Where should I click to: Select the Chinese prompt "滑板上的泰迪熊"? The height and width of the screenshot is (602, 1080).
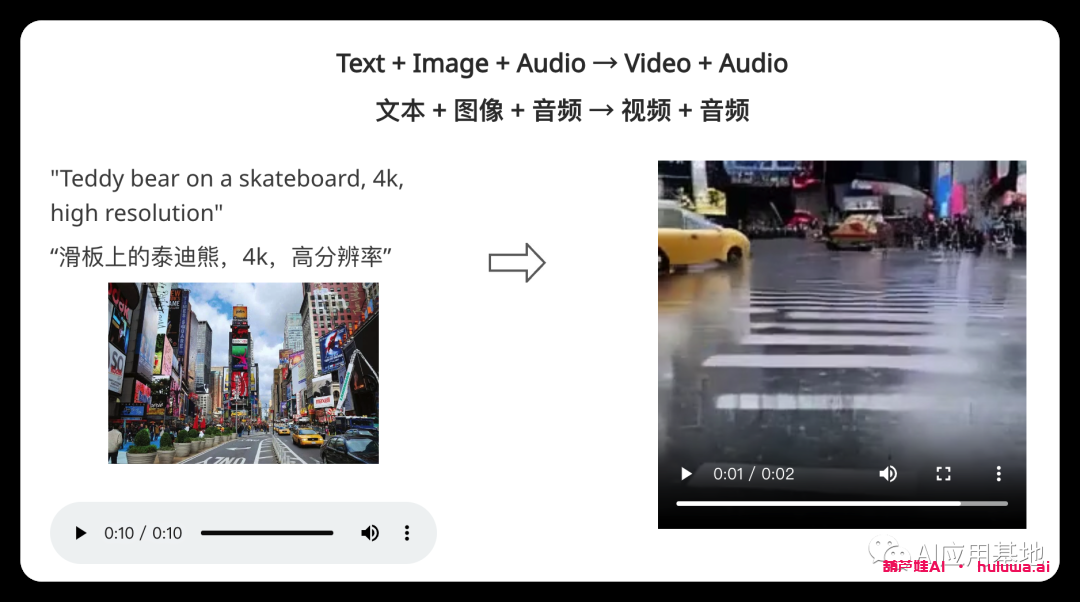click(x=220, y=257)
